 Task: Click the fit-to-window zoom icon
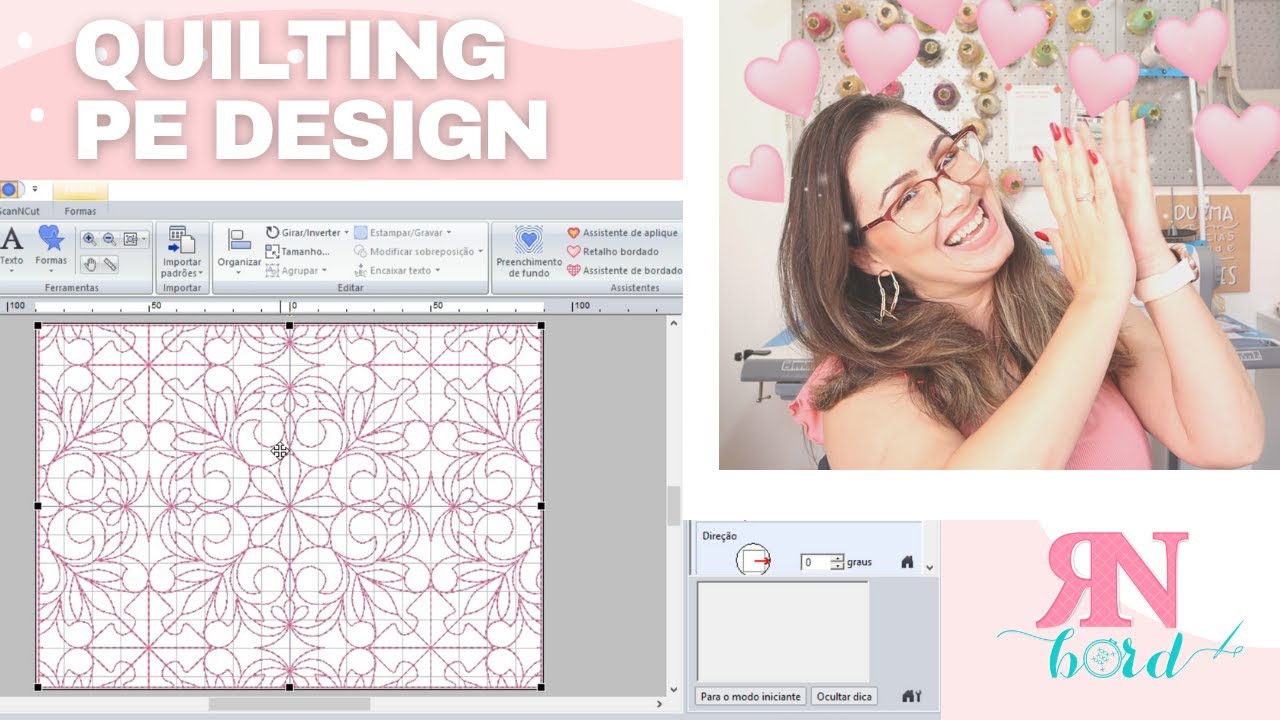[x=130, y=239]
